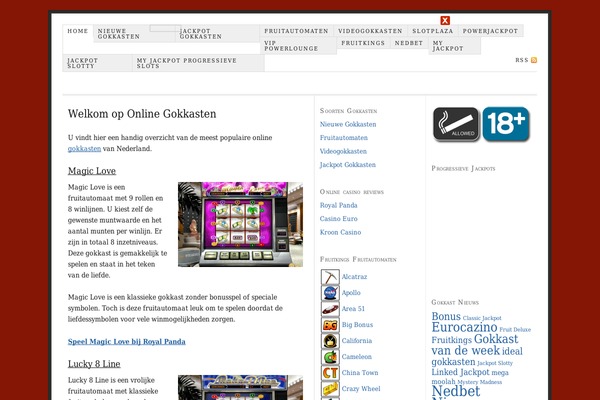
Task: Click the Classic Jackpot tag
Action: 482,318
